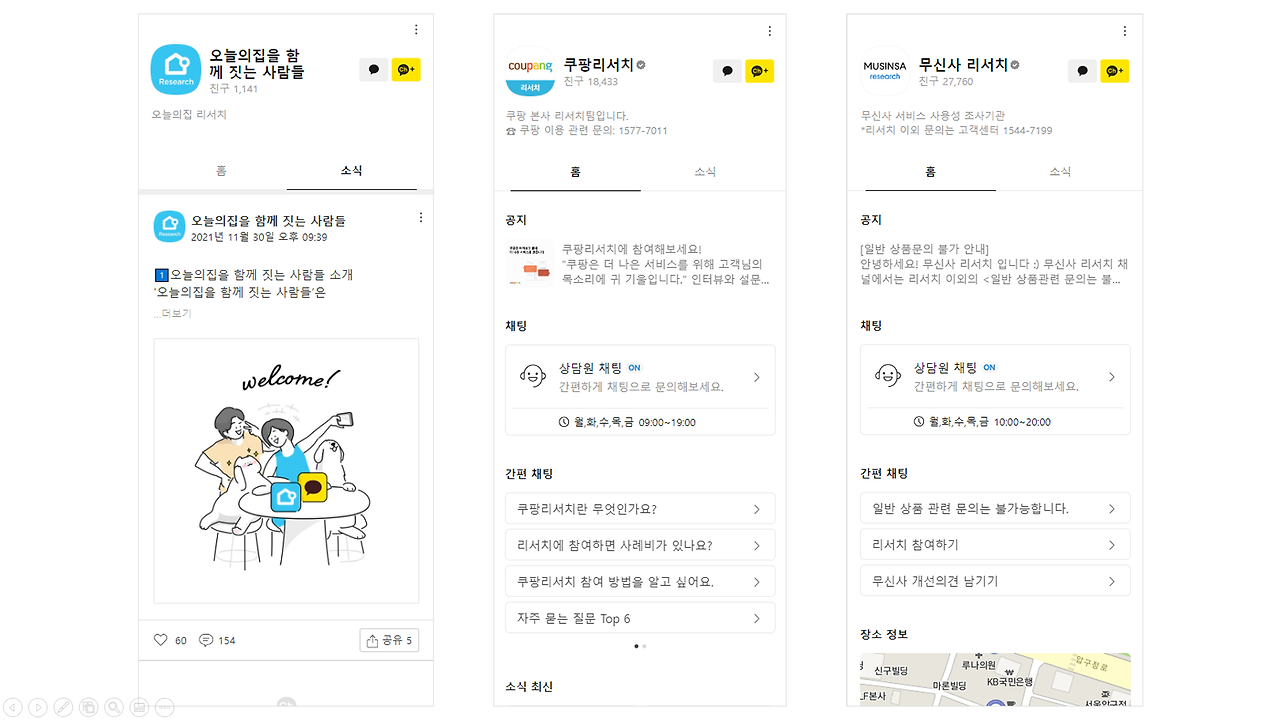This screenshot has width=1280, height=720.
Task: Open the welcome illustration image
Action: tap(286, 471)
